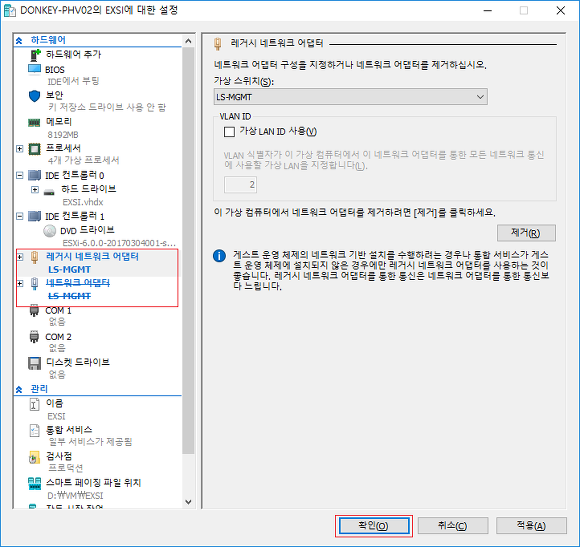Viewport: 580px width, 547px height.
Task: Select the 스마트 페이징 파일 위치 icon
Action: tap(34, 483)
